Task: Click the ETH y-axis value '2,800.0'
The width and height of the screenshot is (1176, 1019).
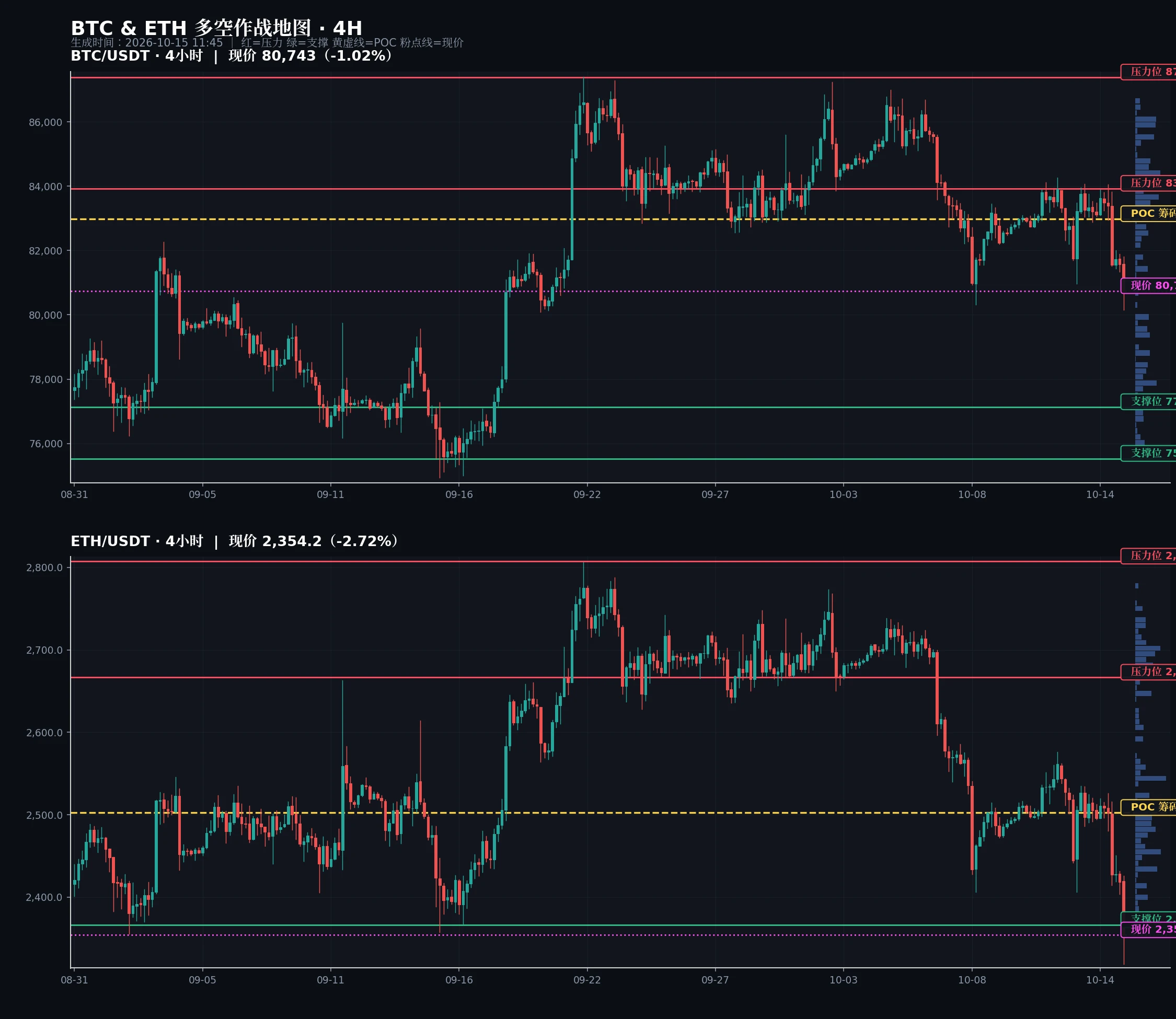Action: point(44,568)
